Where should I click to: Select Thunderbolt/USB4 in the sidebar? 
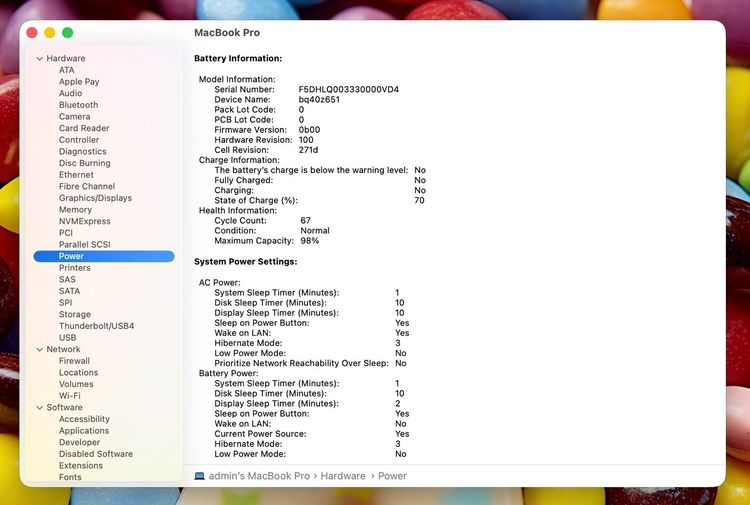[x=96, y=326]
